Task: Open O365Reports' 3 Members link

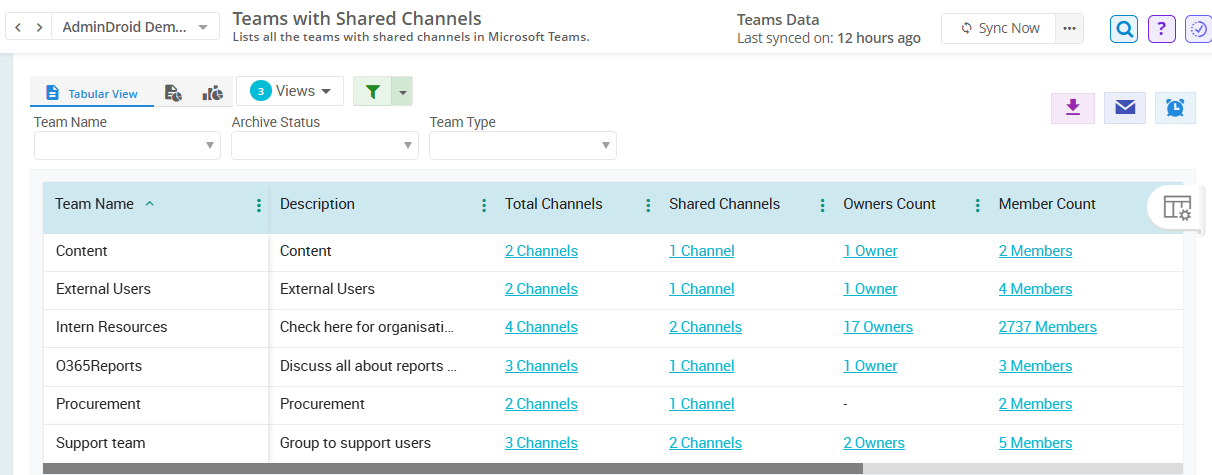Action: pos(1035,366)
